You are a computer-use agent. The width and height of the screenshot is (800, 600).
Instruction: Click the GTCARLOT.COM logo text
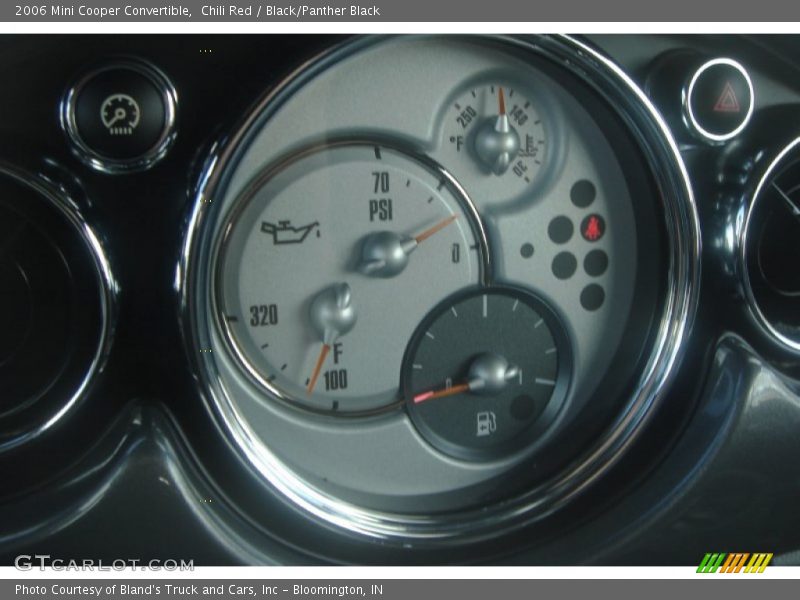click(104, 563)
